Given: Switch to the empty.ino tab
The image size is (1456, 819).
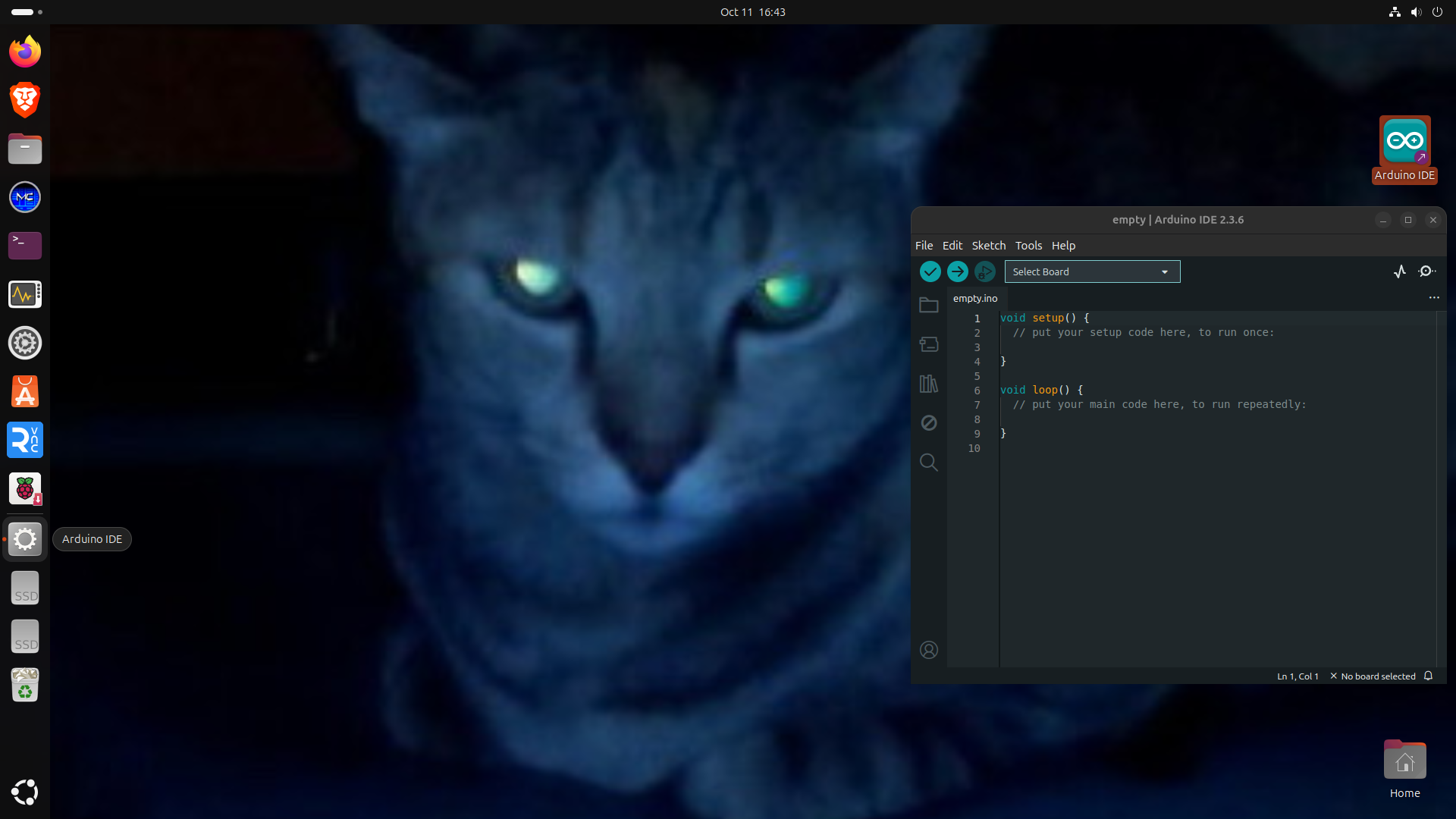Looking at the screenshot, I should tap(975, 299).
